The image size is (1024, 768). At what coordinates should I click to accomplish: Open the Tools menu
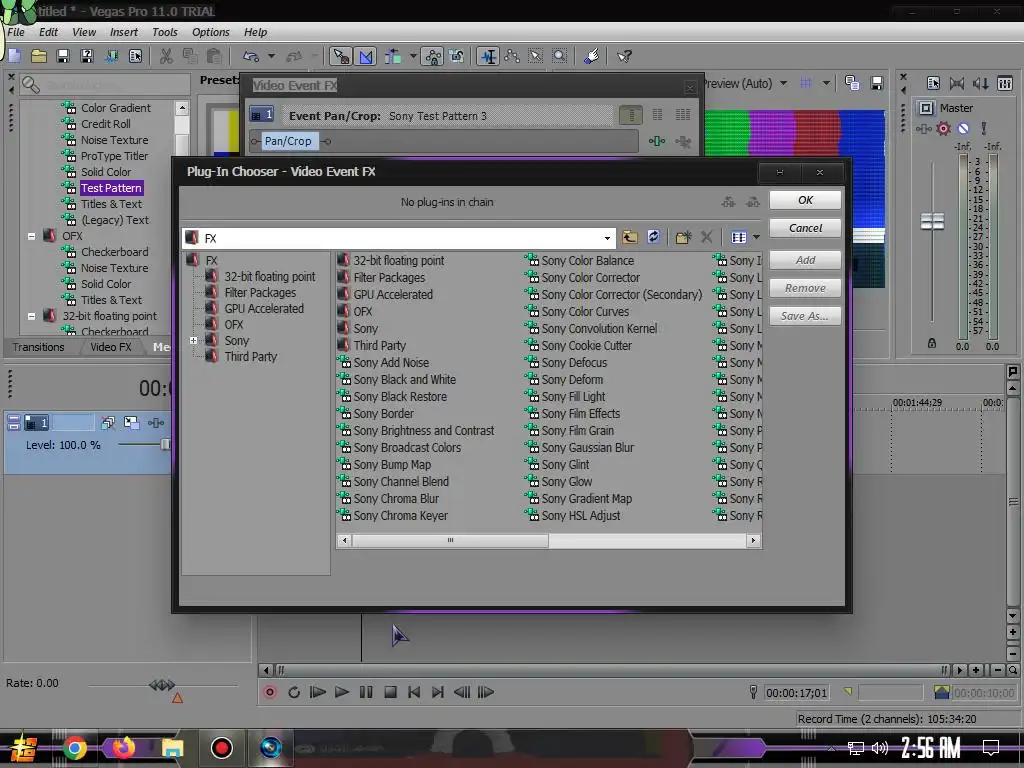coord(165,32)
